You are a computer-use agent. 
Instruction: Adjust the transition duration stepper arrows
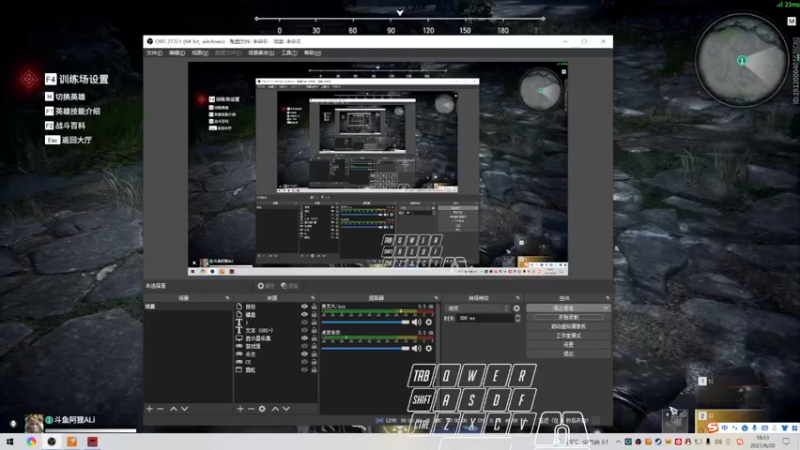(x=517, y=318)
